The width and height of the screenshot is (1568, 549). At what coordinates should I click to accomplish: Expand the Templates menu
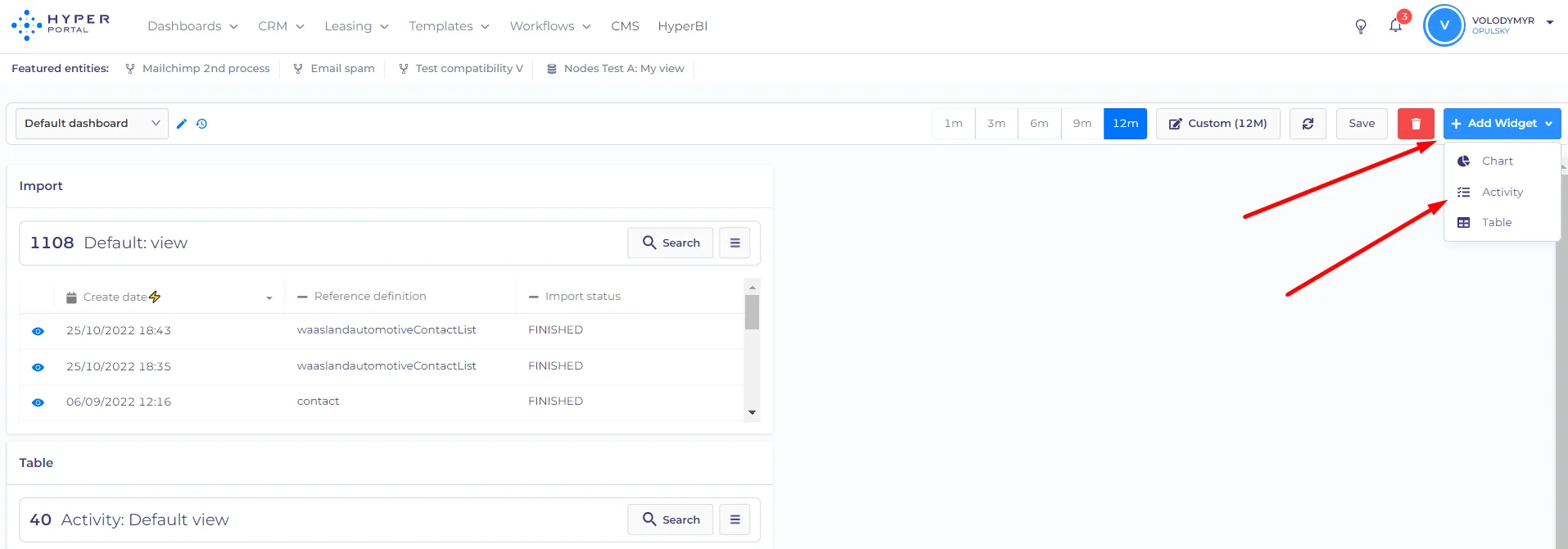click(x=449, y=26)
